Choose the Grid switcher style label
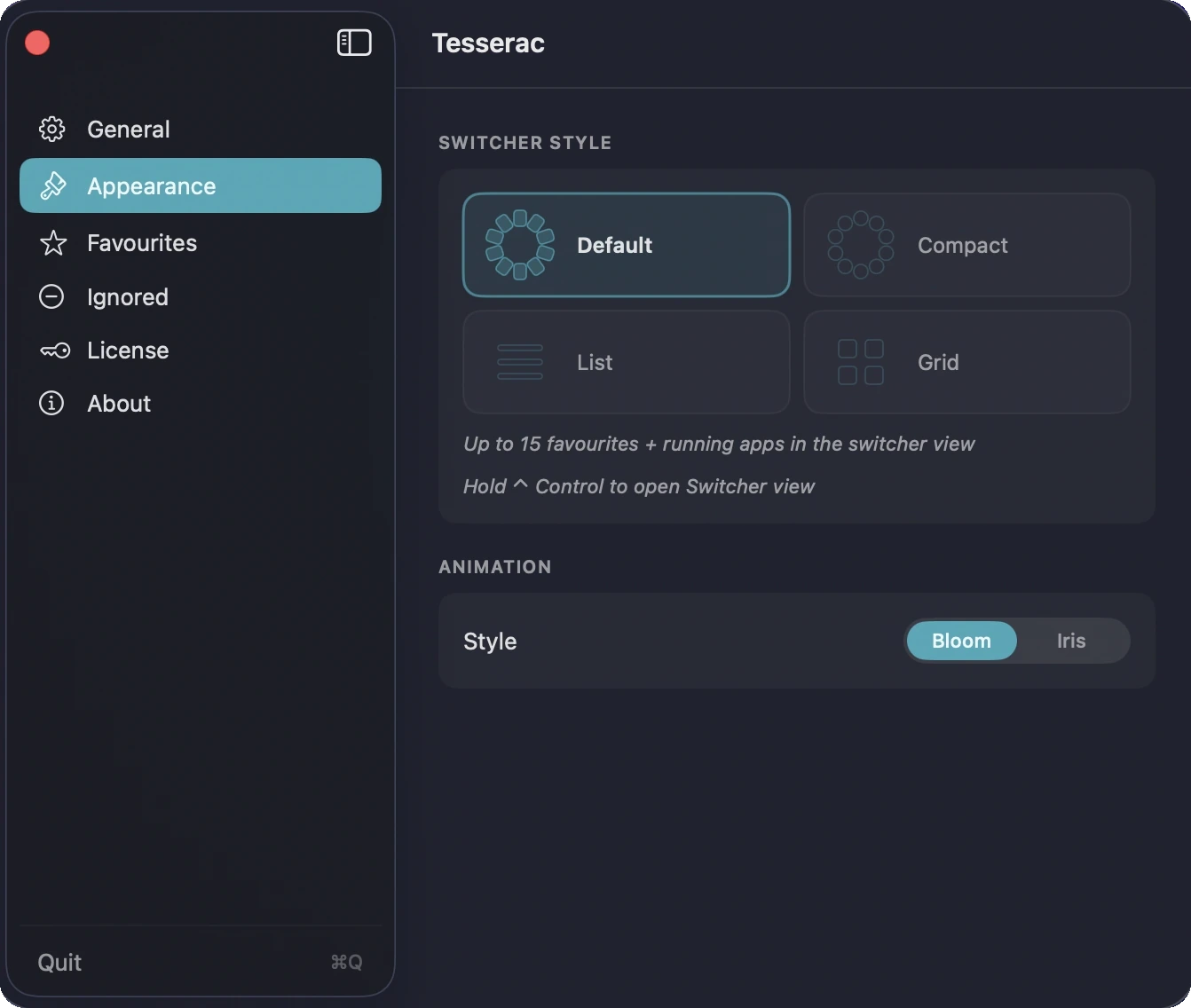1191x1008 pixels. click(938, 362)
